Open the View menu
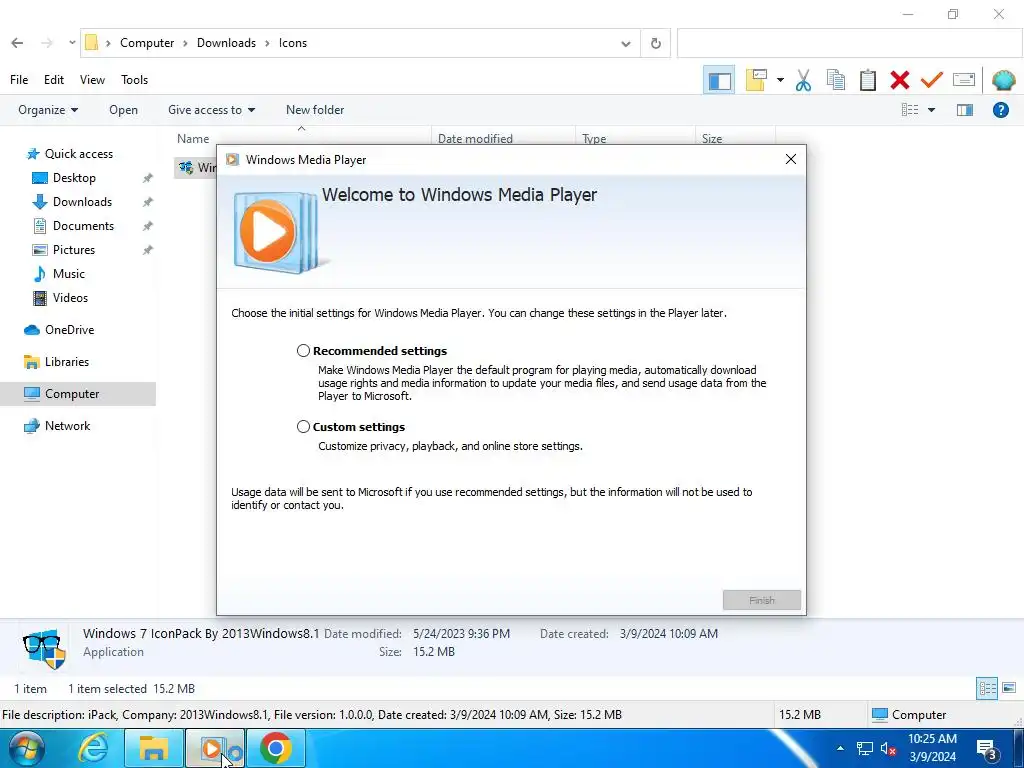The image size is (1024, 768). click(x=92, y=80)
